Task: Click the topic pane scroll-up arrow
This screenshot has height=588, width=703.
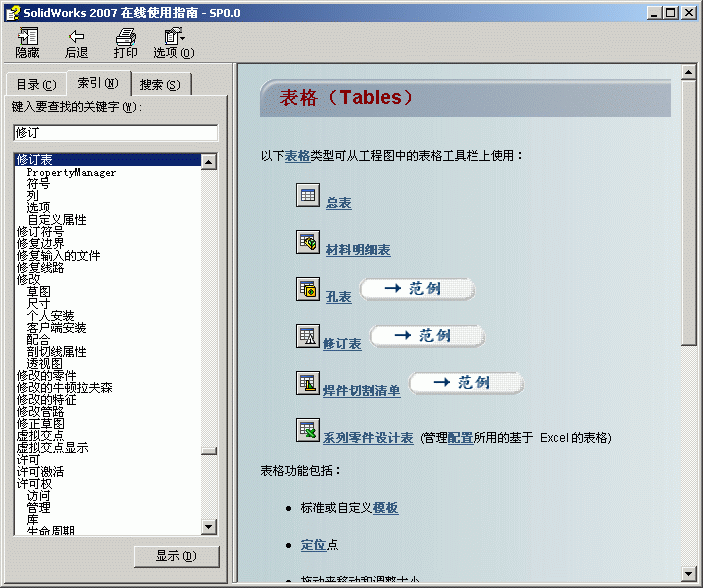Action: coord(688,72)
